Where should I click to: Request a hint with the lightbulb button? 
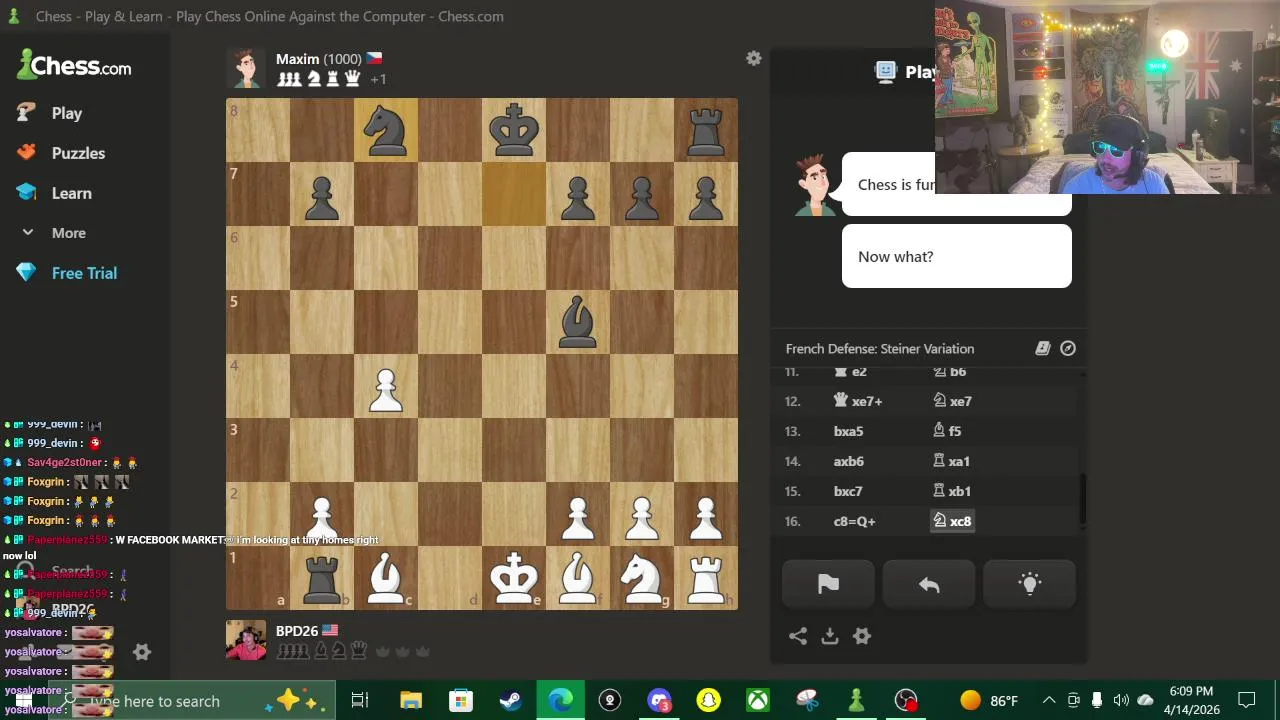pos(1029,585)
